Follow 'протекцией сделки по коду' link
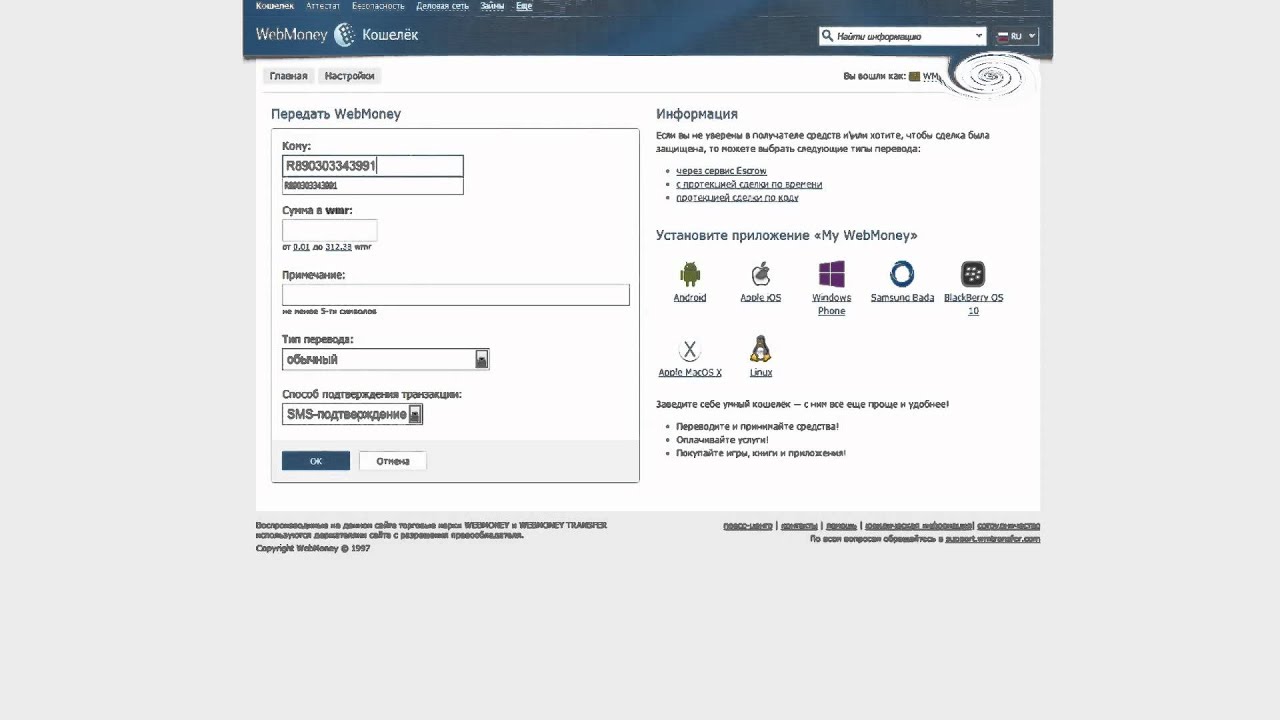Screen dimensions: 1280x720 737,197
